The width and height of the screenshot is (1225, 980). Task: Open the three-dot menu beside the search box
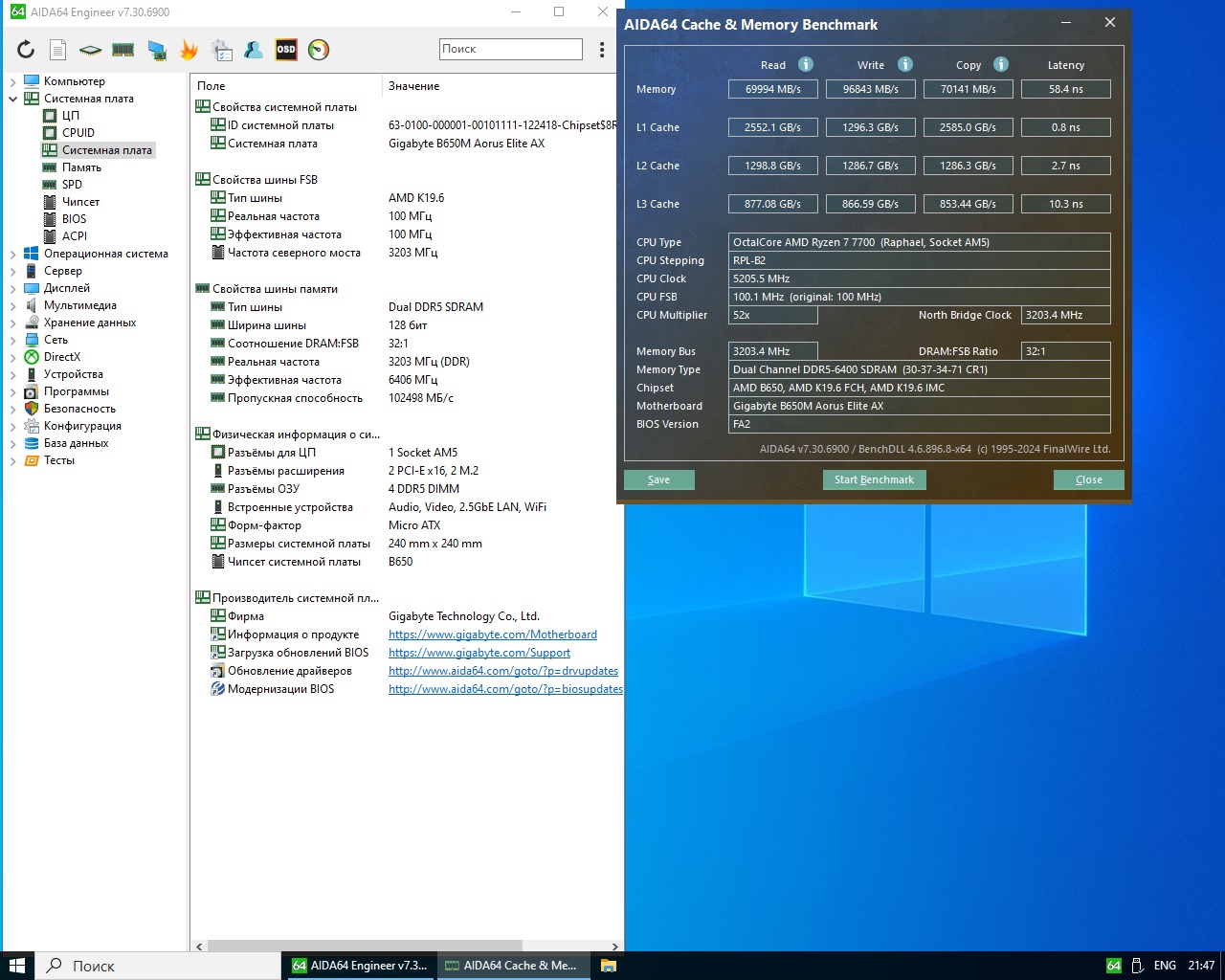coord(602,50)
